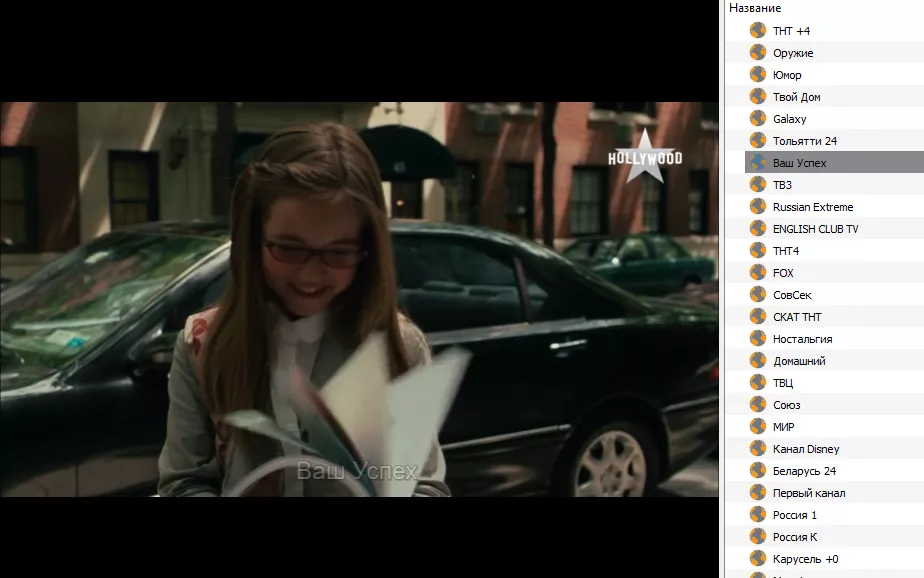Select the globe icon for Юмор channel
This screenshot has height=578, width=924.
click(758, 74)
